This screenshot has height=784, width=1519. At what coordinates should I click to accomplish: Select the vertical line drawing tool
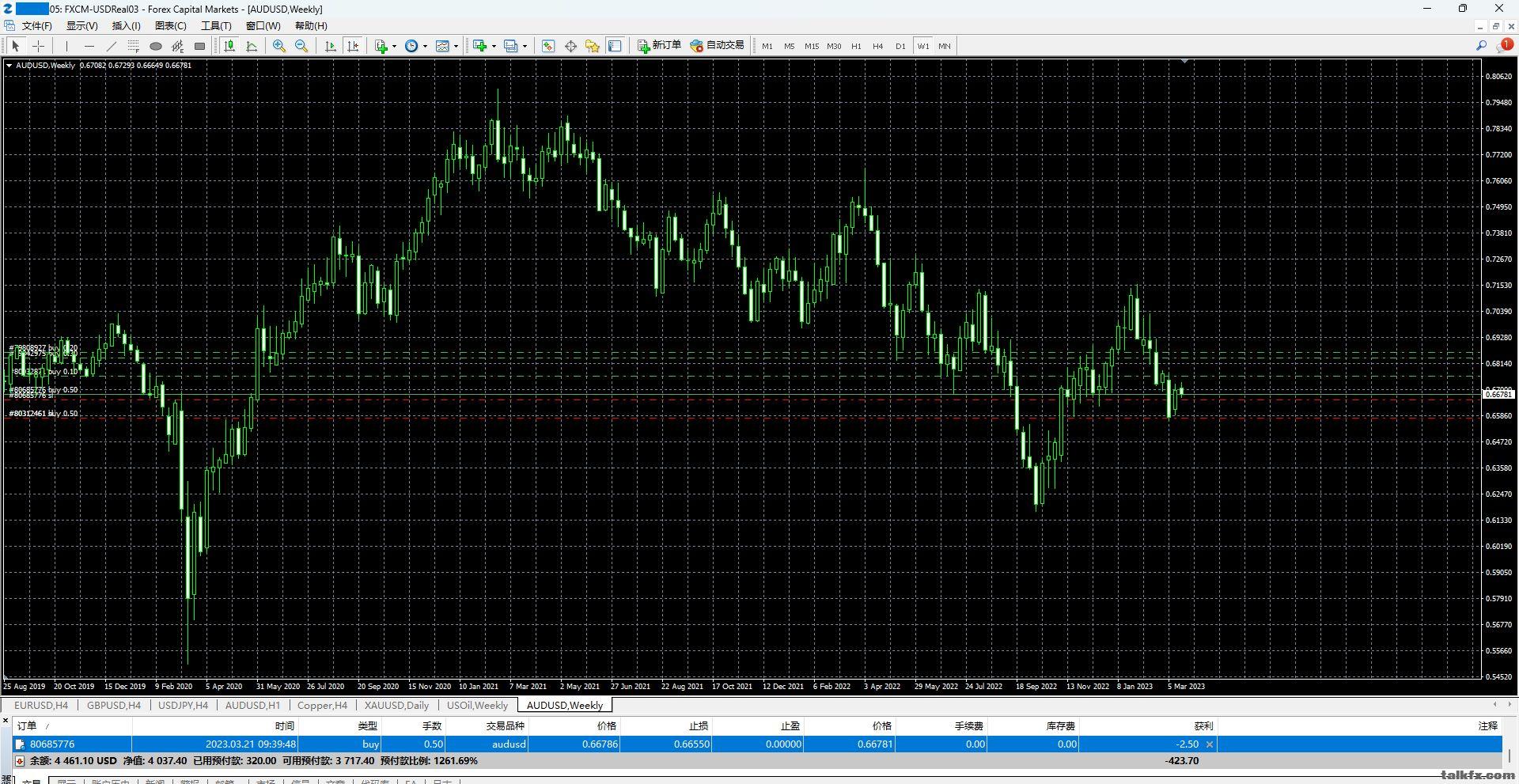pyautogui.click(x=67, y=46)
